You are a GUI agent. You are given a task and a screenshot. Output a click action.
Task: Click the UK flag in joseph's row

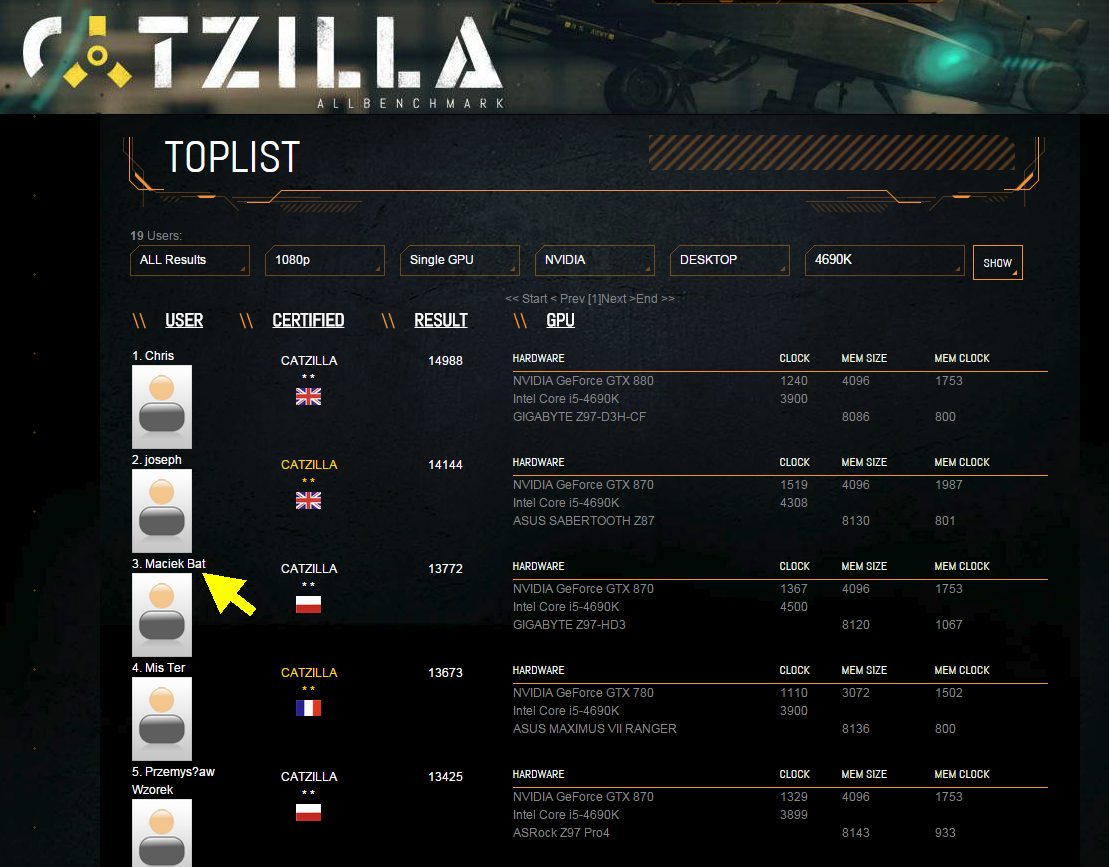308,501
